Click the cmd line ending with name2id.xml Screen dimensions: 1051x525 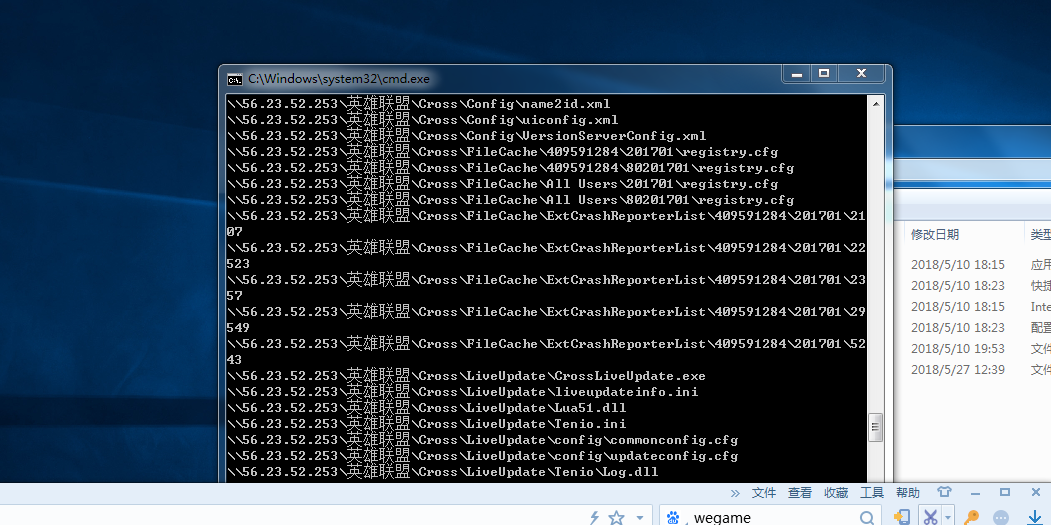point(419,104)
